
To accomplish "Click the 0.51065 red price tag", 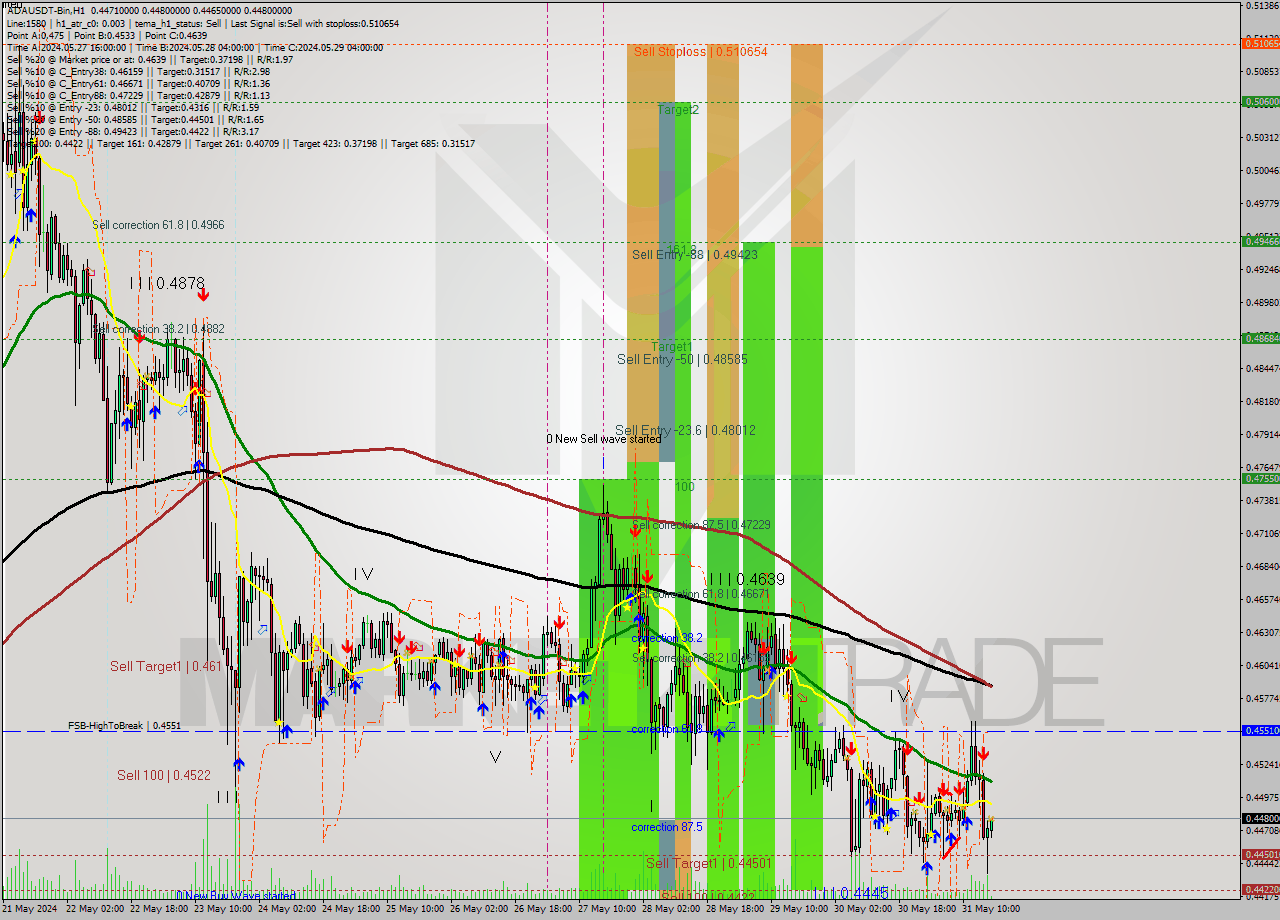I will coord(1260,43).
